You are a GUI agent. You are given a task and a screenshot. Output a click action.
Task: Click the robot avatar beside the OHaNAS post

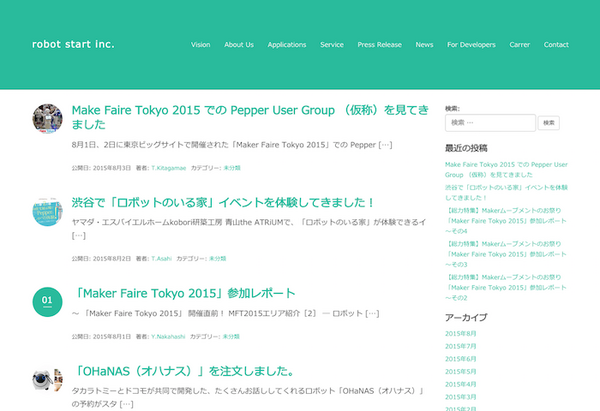click(47, 381)
